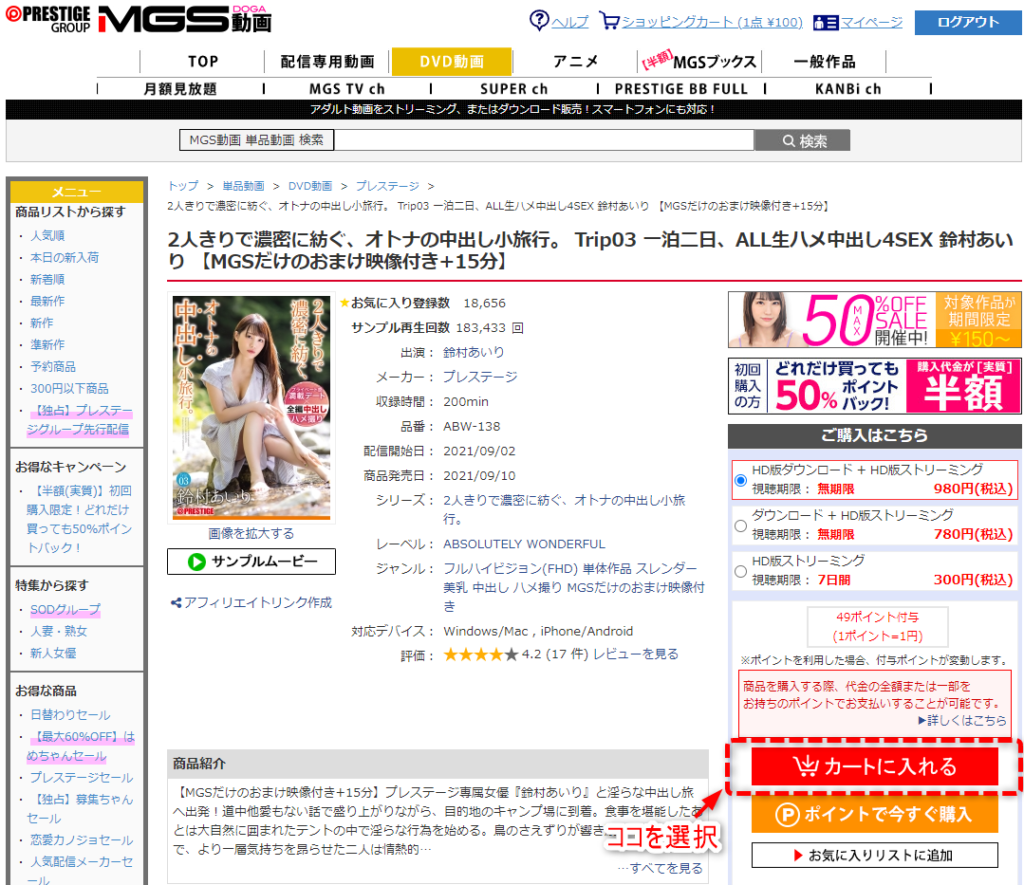Click the MGS動画 logo
Screen dimensions: 1024x885
click(x=185, y=19)
